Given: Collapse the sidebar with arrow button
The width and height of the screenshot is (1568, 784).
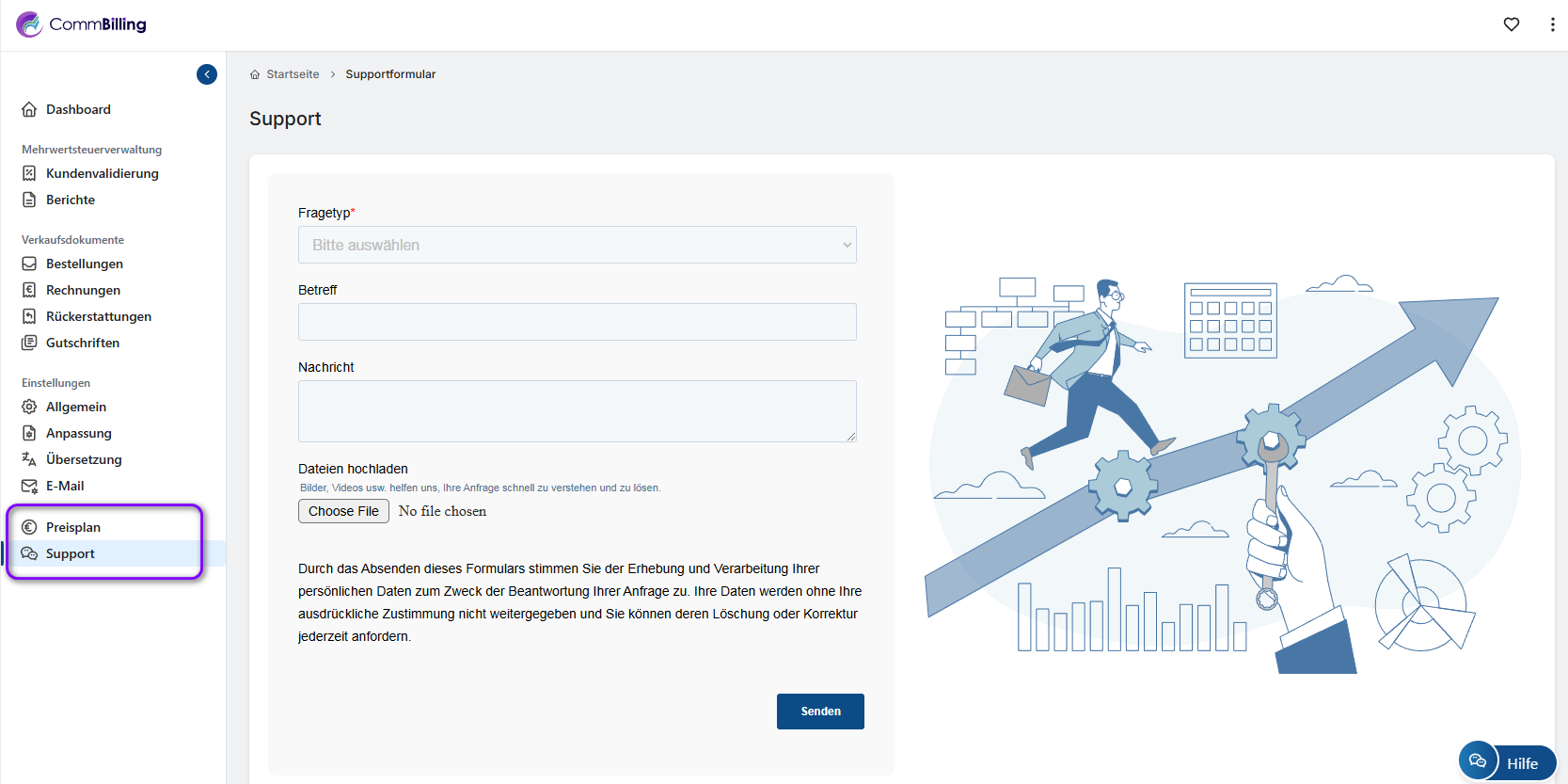Looking at the screenshot, I should click(x=207, y=74).
